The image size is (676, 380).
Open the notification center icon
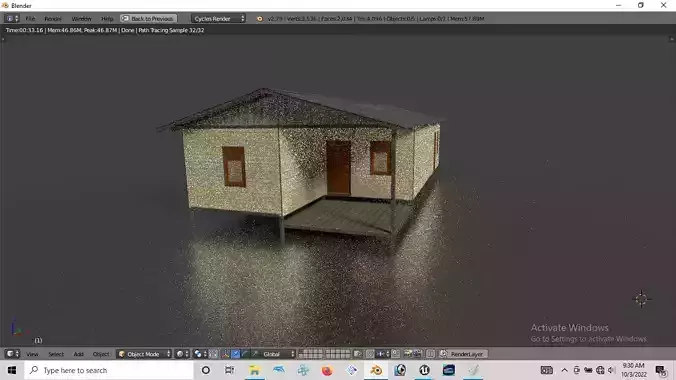[x=661, y=370]
